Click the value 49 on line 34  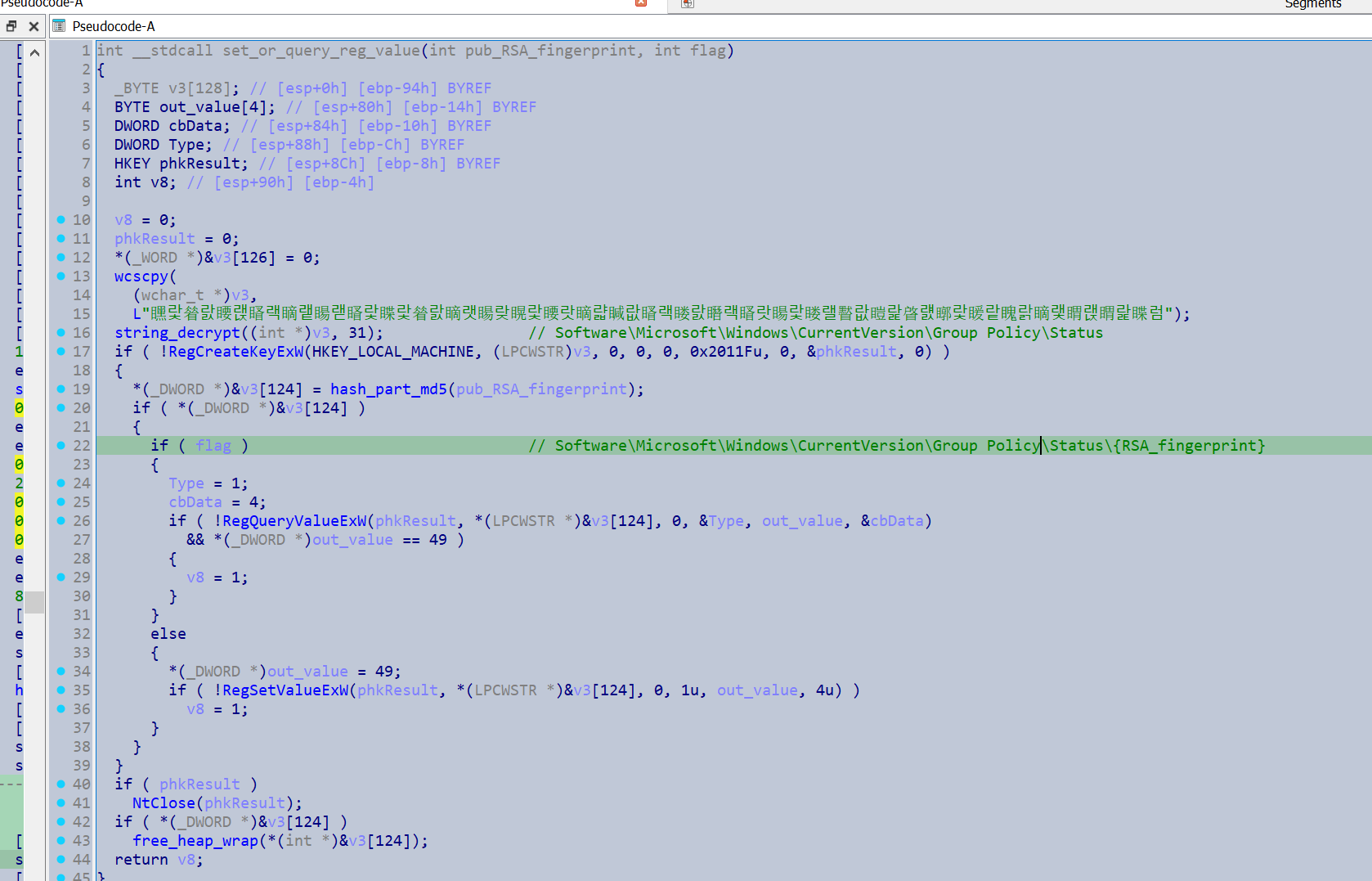tap(384, 672)
